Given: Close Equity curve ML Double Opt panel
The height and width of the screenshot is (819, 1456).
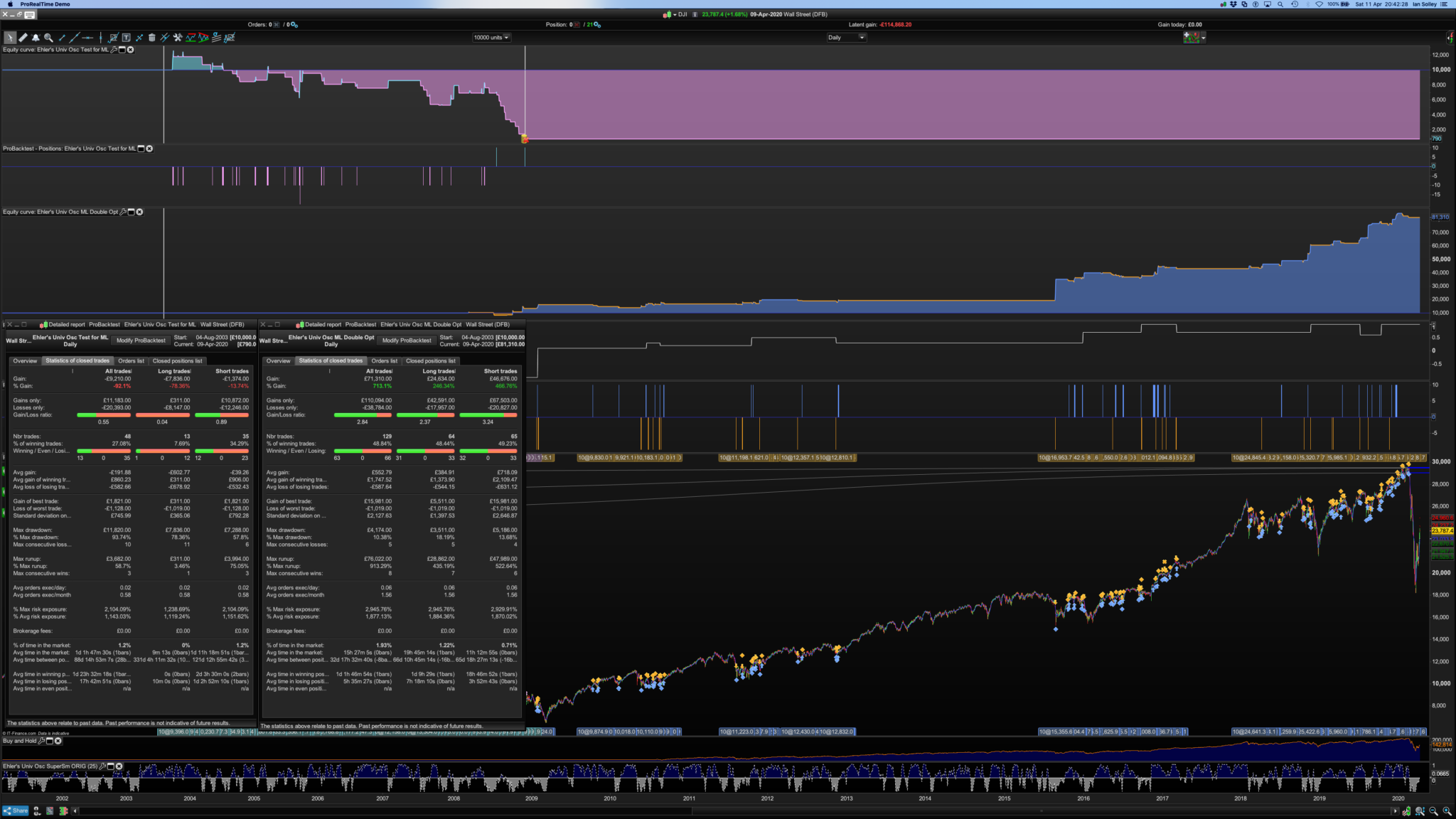Looking at the screenshot, I should (139, 212).
